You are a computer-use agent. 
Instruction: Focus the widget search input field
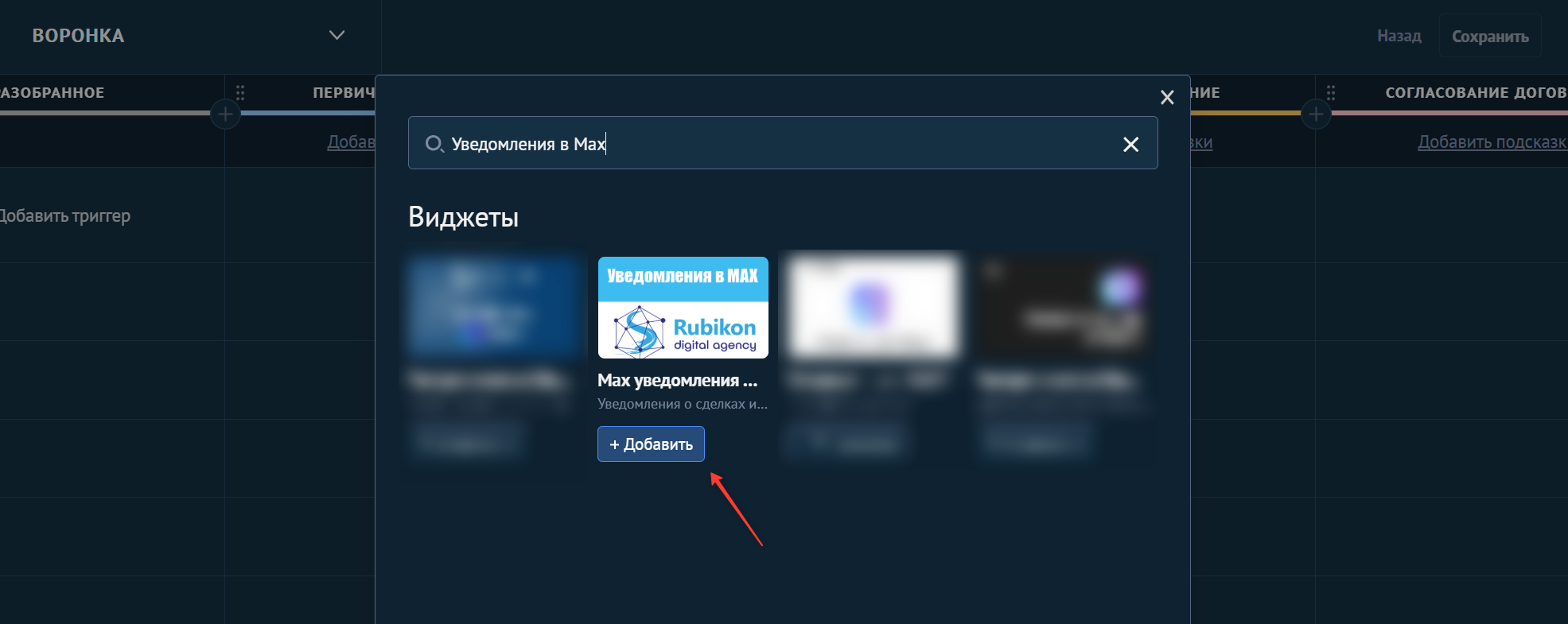click(x=783, y=143)
